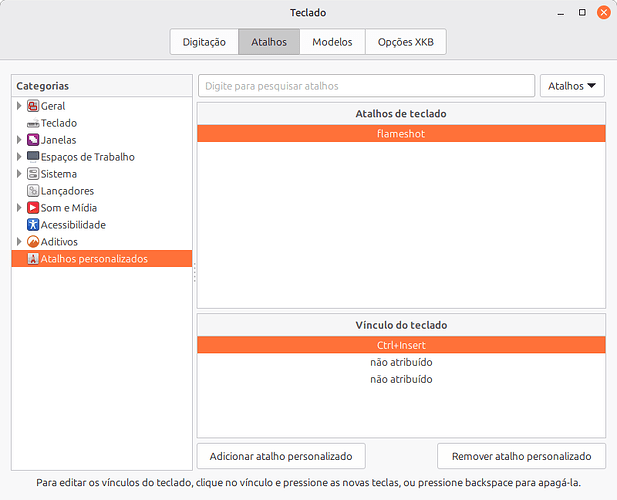Image resolution: width=617 pixels, height=500 pixels.
Task: Click the Som e Mídia icon
Action: pos(33,208)
